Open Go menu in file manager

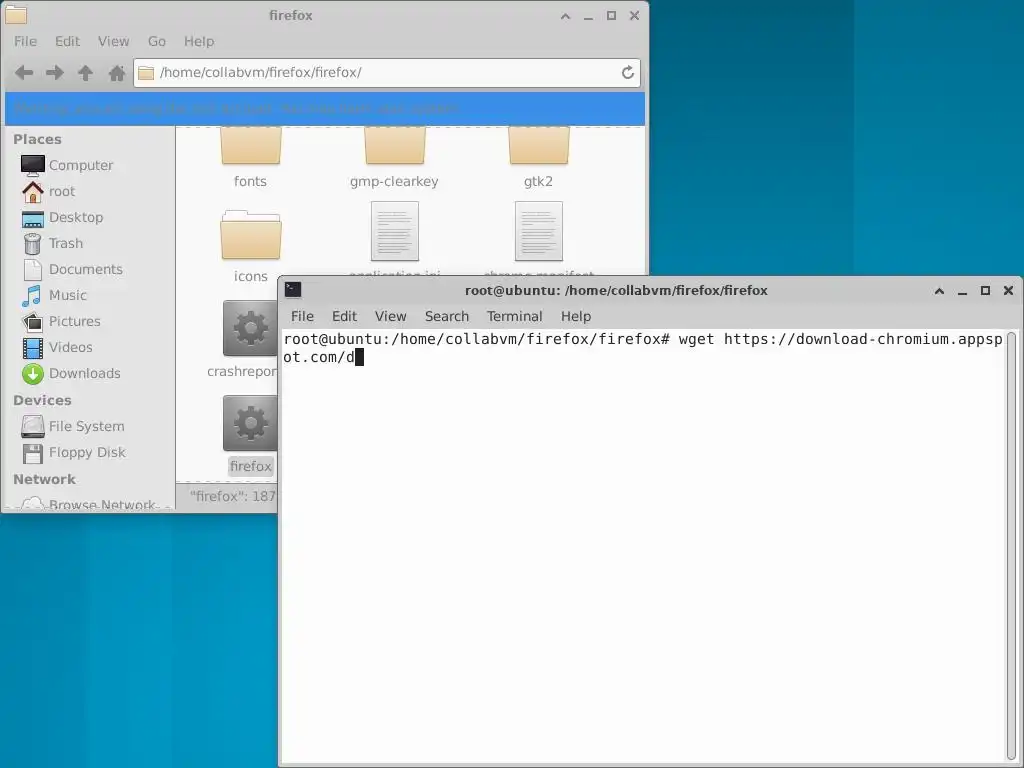click(157, 41)
